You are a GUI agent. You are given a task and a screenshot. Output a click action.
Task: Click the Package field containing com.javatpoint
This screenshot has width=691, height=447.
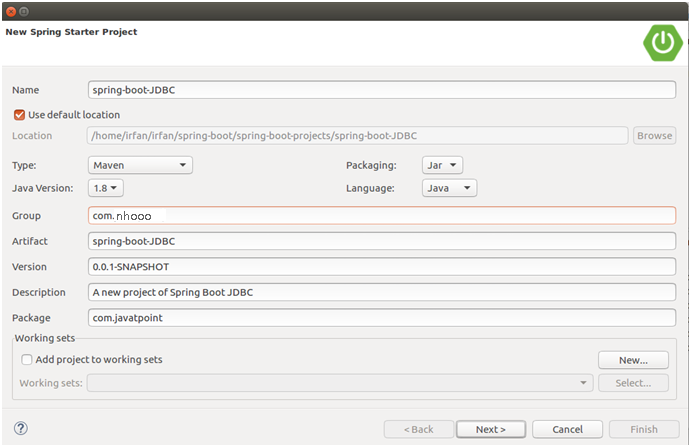[382, 318]
